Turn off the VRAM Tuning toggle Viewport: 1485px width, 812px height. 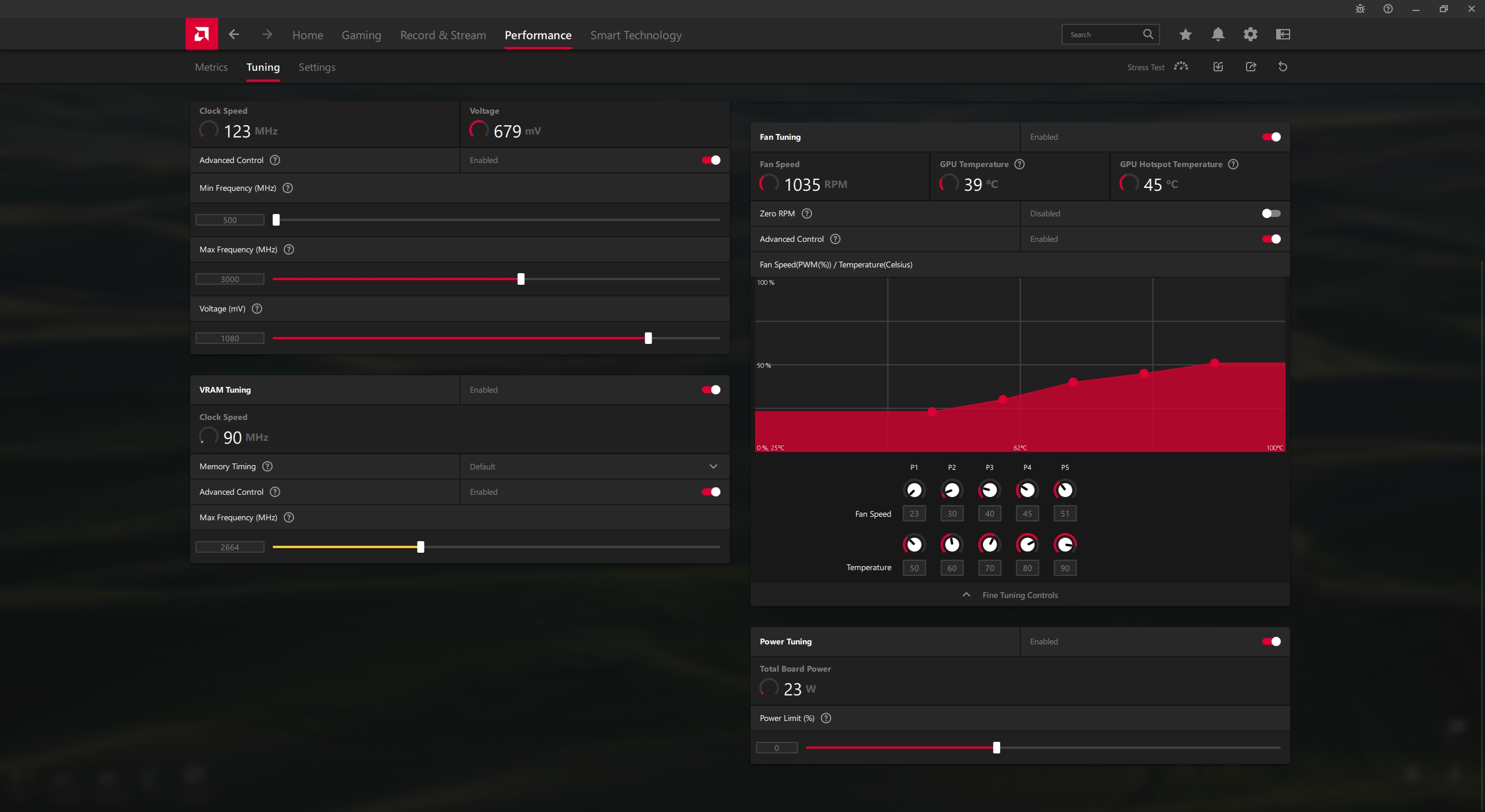(x=711, y=390)
